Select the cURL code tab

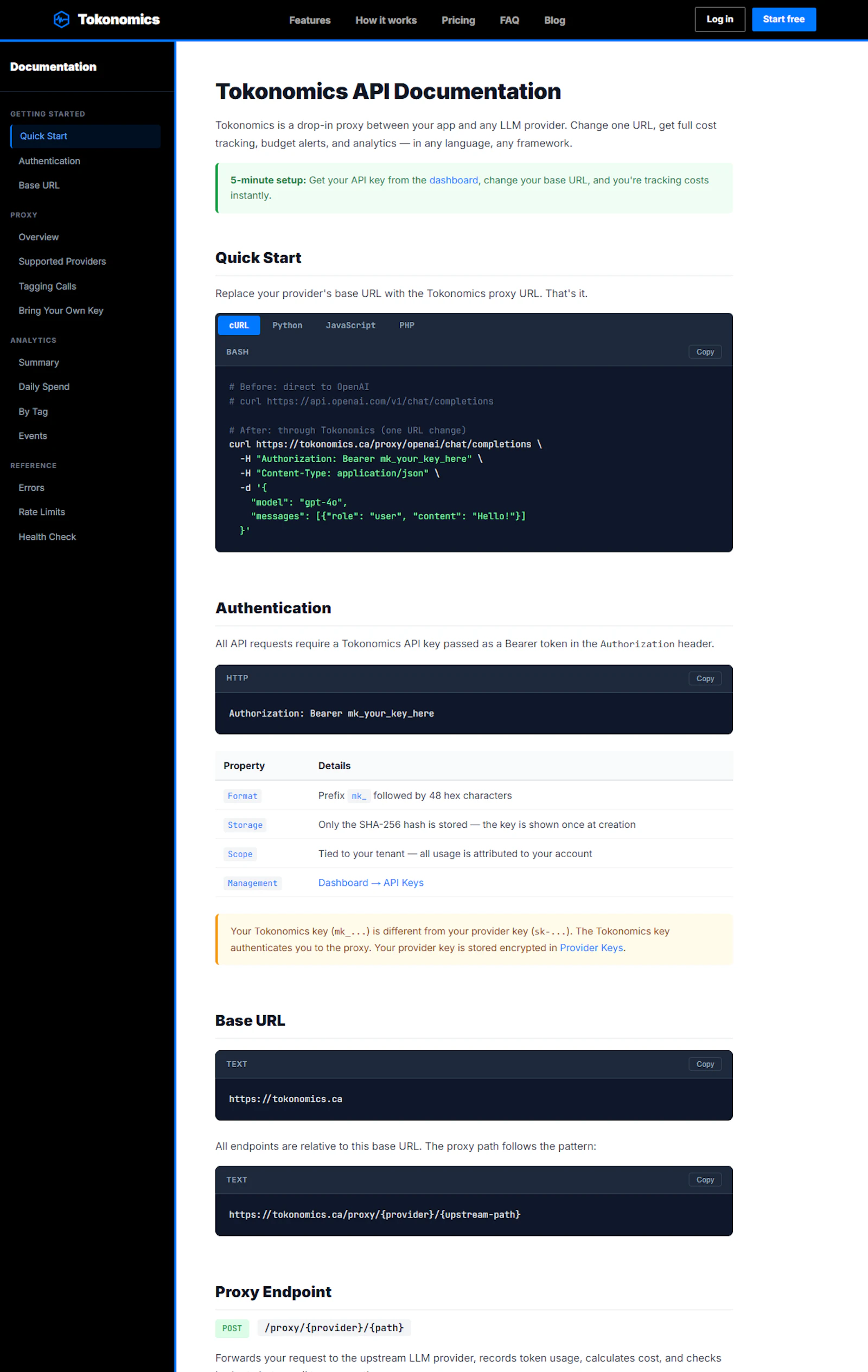[x=239, y=326]
